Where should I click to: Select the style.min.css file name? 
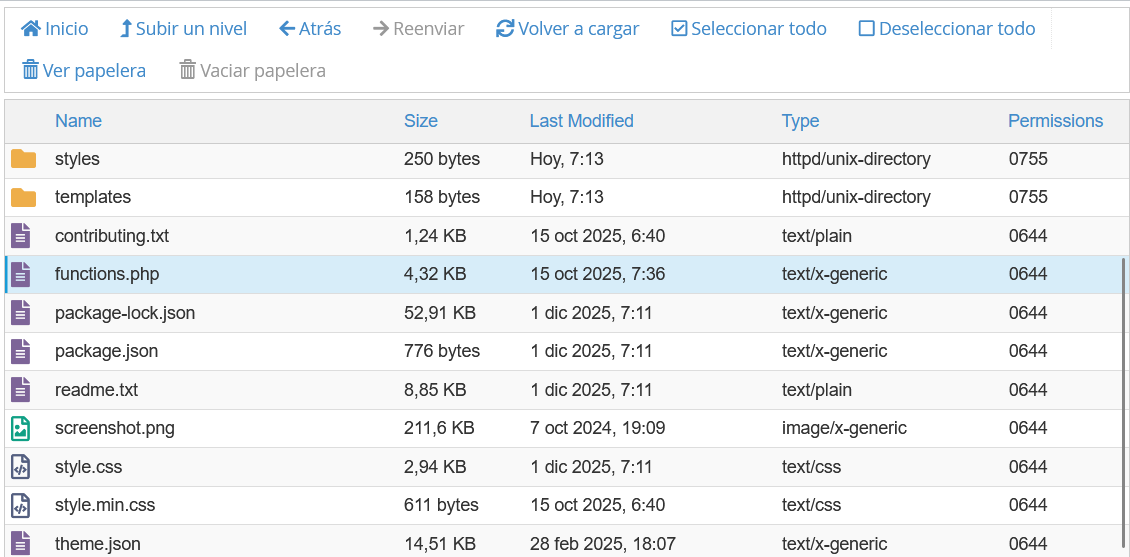(105, 505)
